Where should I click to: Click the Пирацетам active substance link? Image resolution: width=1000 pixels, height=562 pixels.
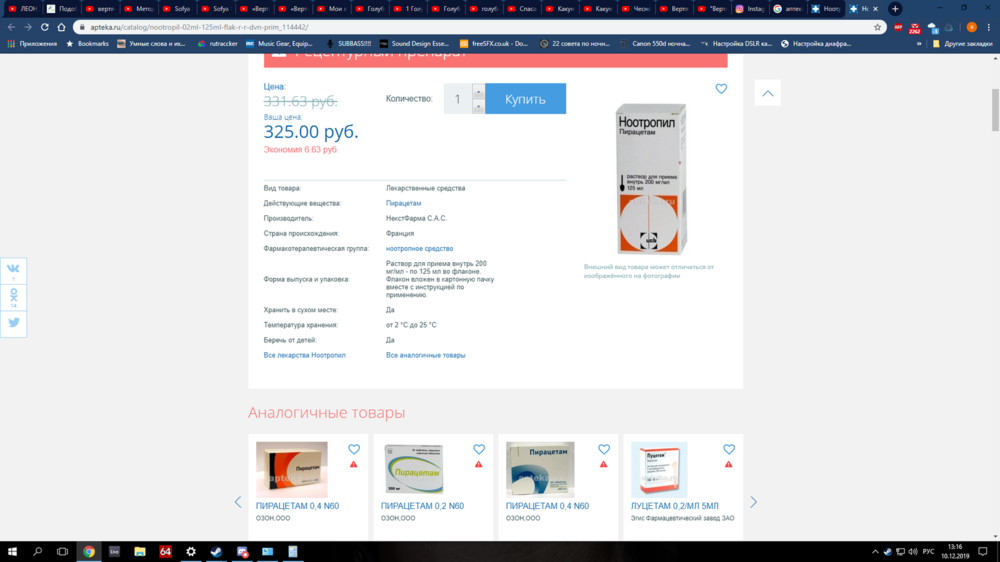pos(403,203)
